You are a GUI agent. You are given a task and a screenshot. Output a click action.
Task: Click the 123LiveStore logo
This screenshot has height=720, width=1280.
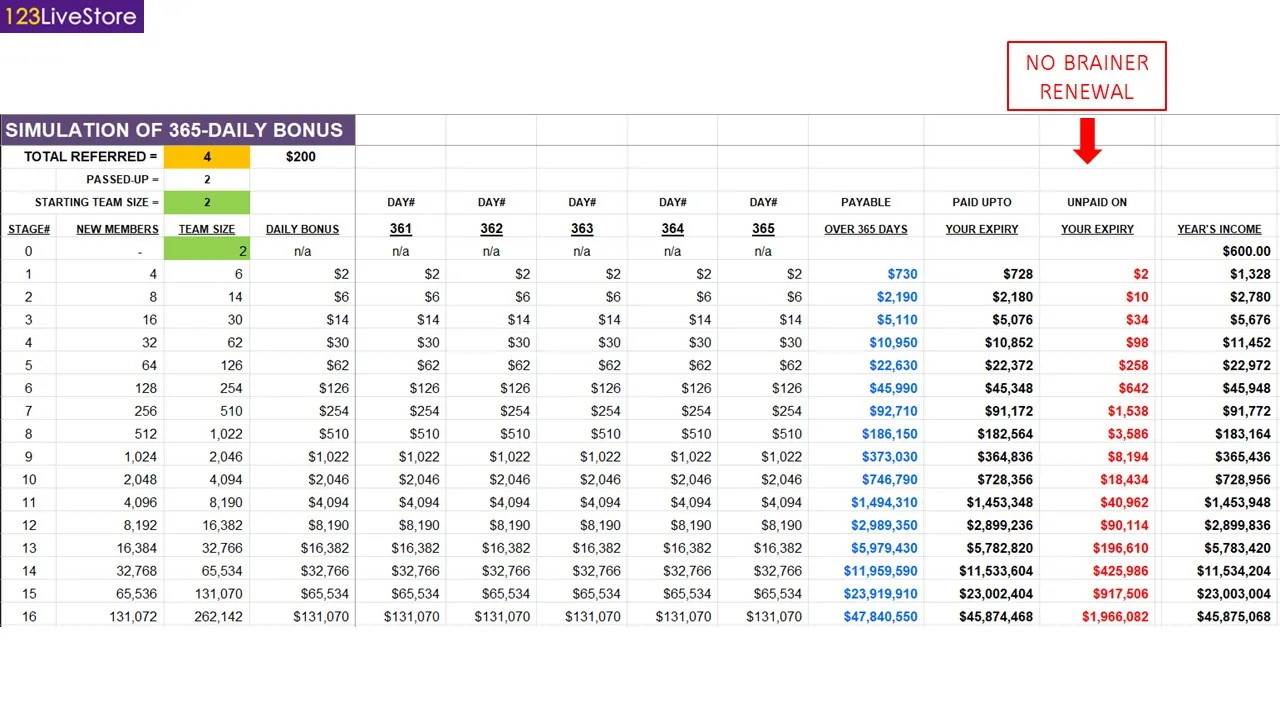pos(71,17)
